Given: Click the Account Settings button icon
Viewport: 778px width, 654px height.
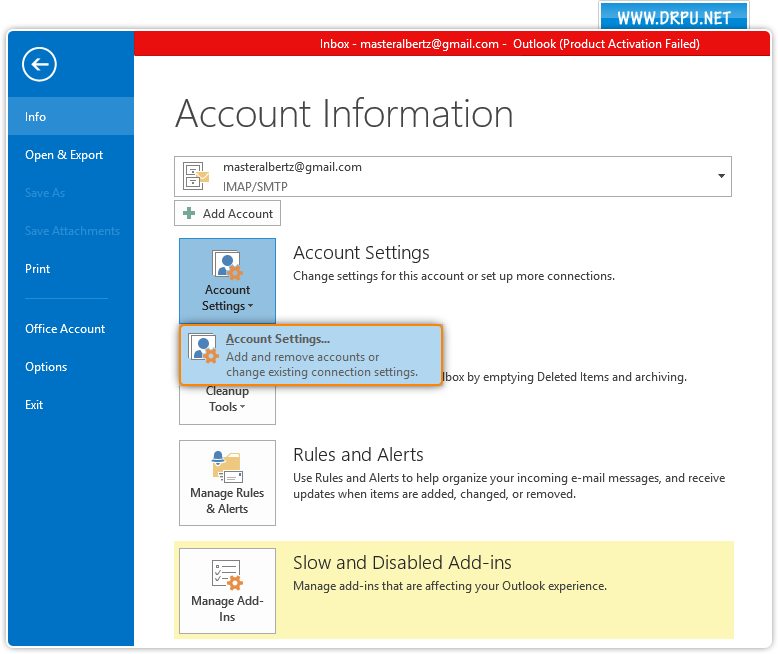Looking at the screenshot, I should 227,264.
